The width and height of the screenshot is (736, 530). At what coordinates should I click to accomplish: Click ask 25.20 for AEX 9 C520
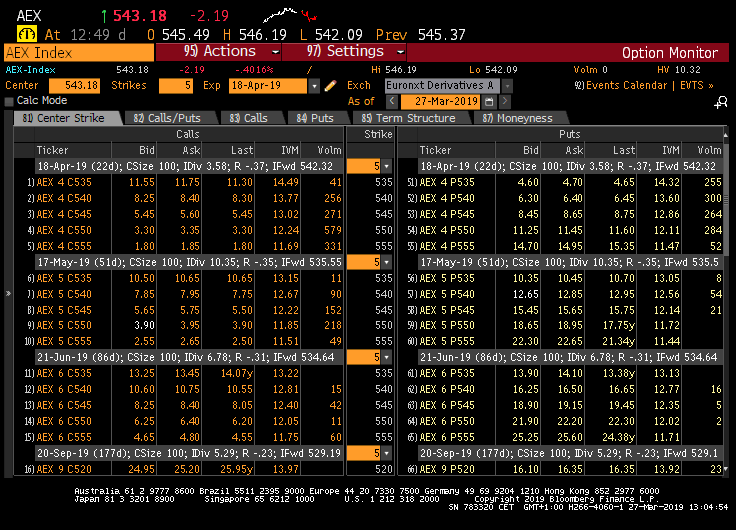click(187, 469)
